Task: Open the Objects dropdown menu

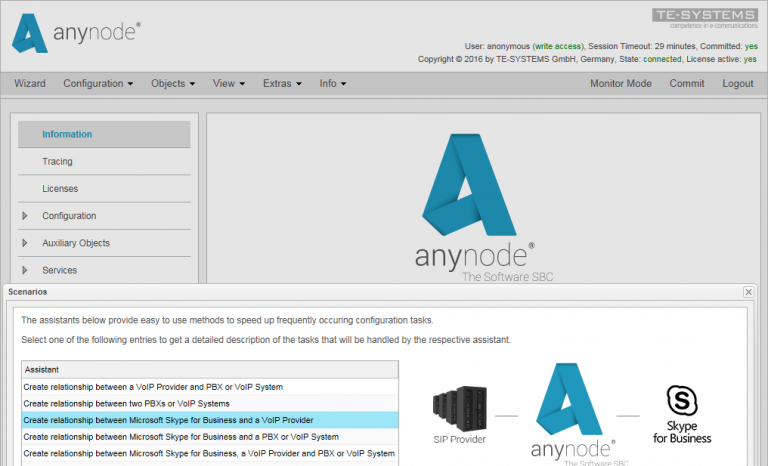Action: pyautogui.click(x=173, y=83)
